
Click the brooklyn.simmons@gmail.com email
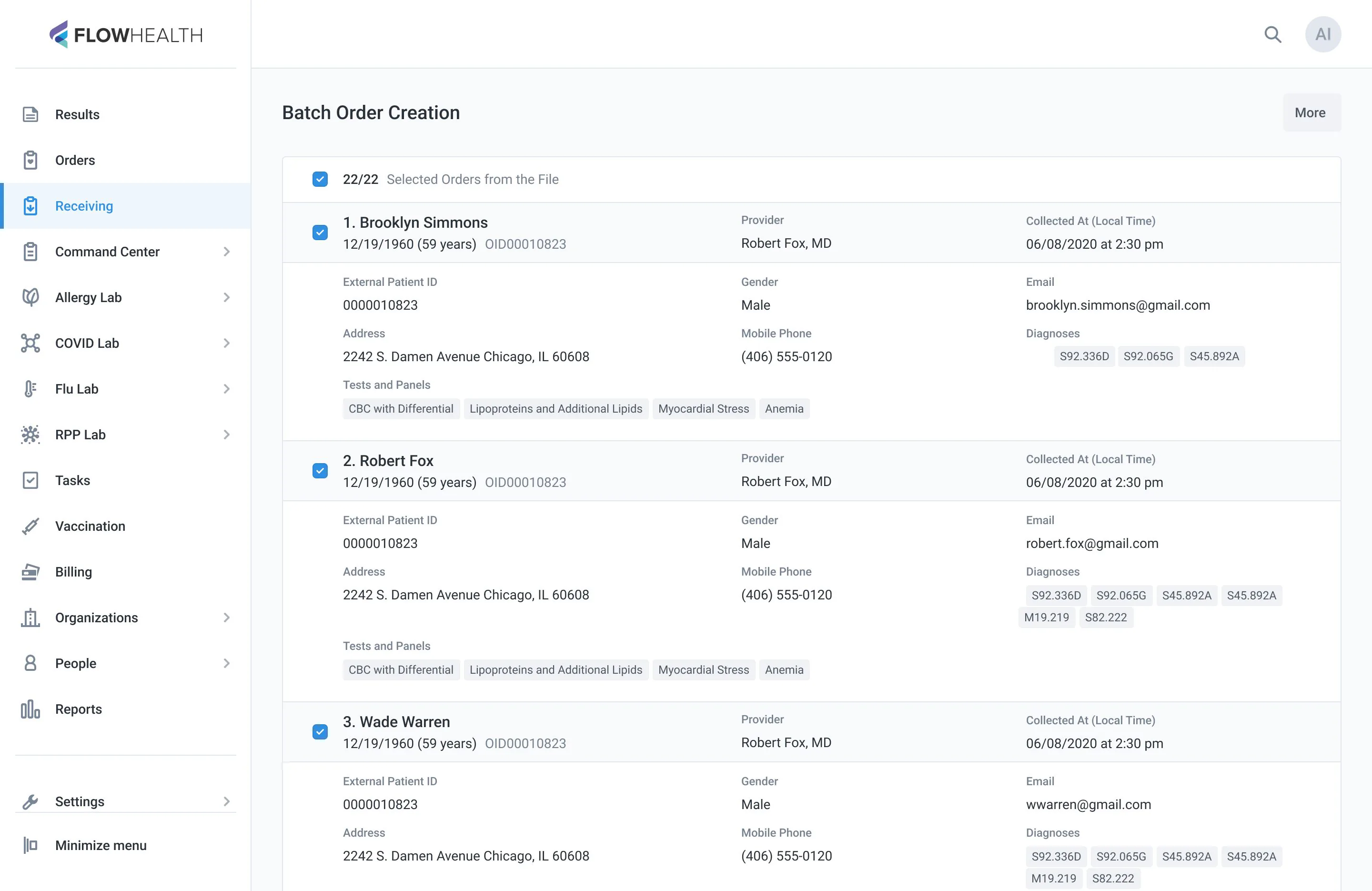pyautogui.click(x=1118, y=305)
